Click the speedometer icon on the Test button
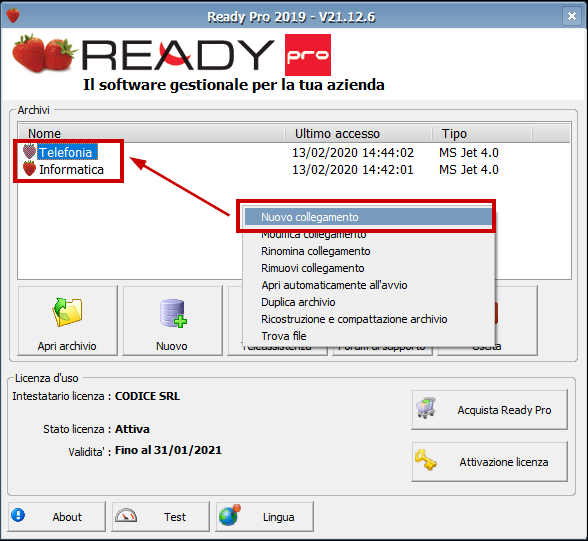 (x=126, y=516)
